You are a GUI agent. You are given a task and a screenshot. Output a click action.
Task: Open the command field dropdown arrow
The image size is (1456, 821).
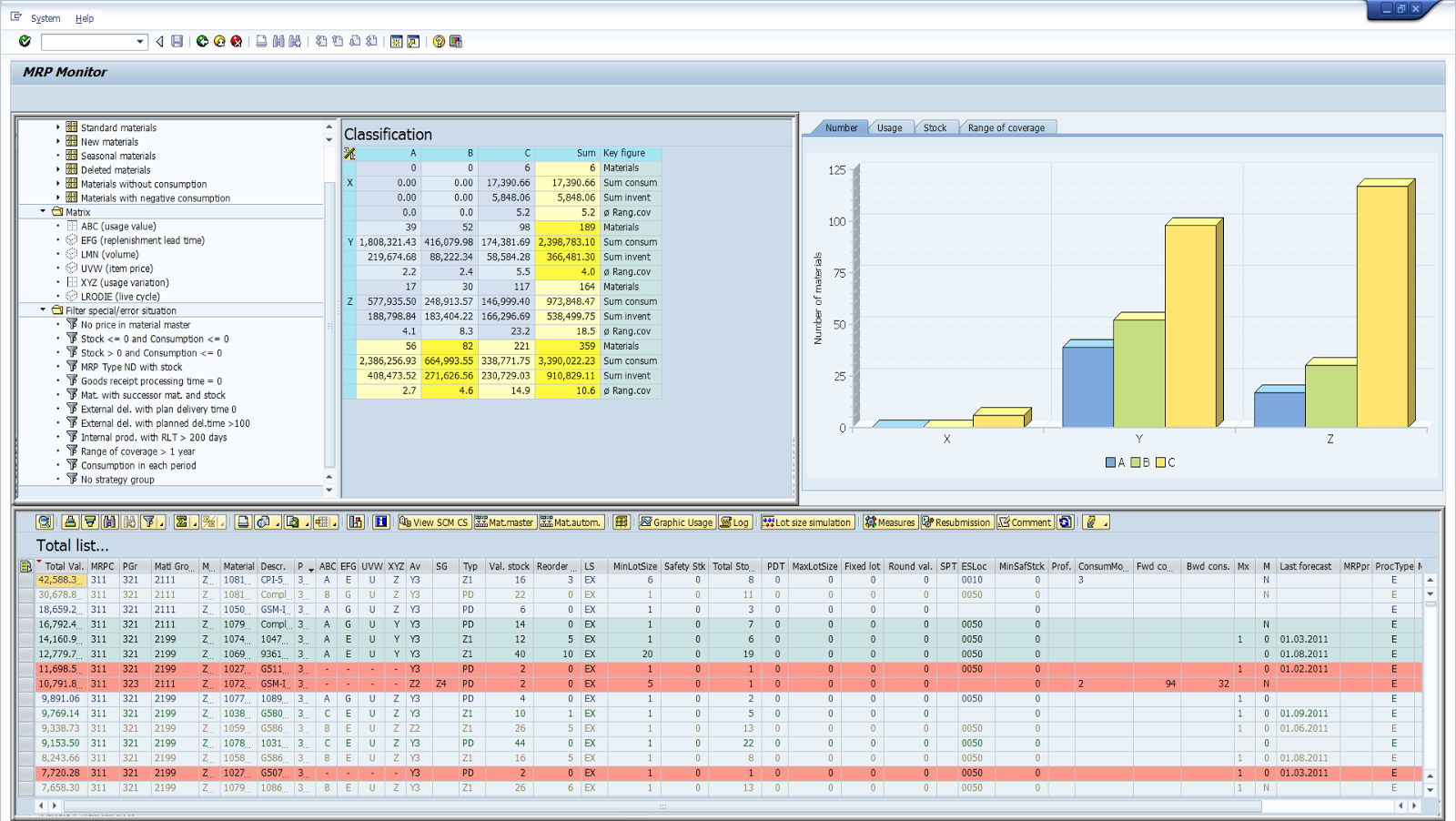click(139, 41)
